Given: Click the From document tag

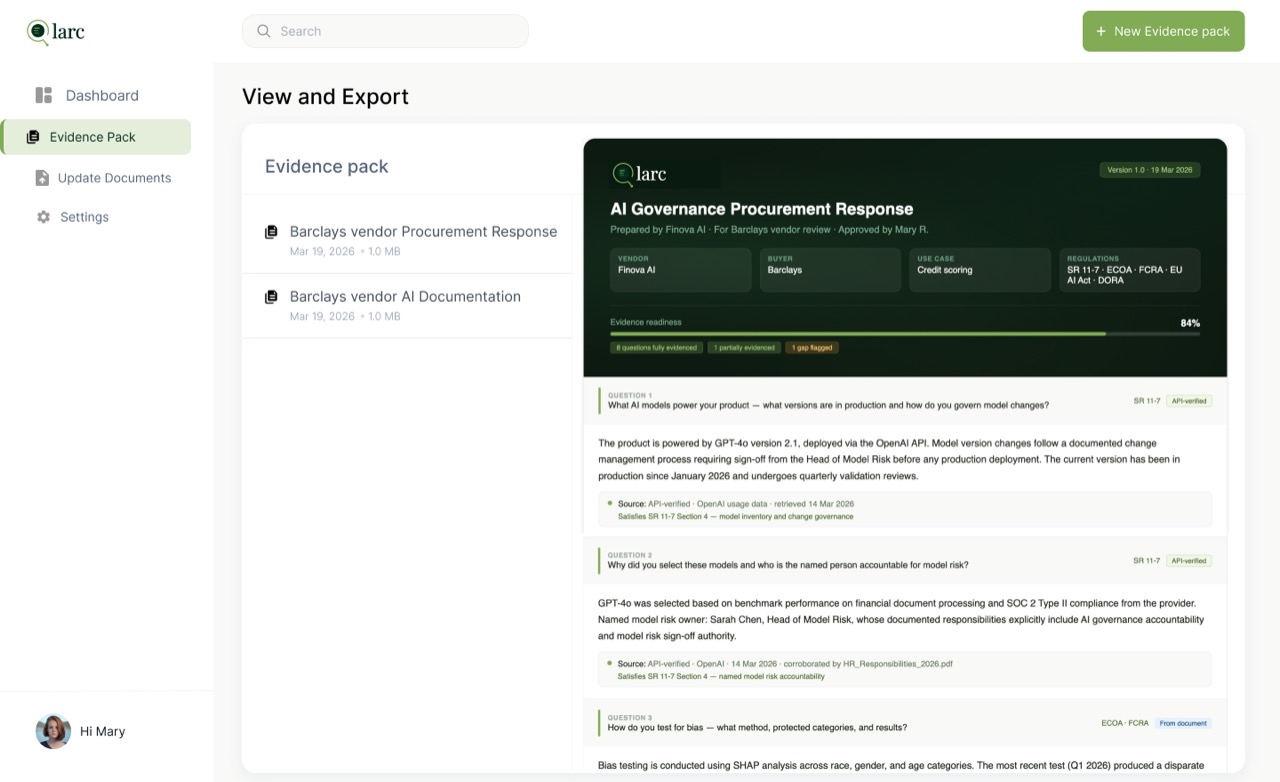Looking at the screenshot, I should click(x=1183, y=723).
